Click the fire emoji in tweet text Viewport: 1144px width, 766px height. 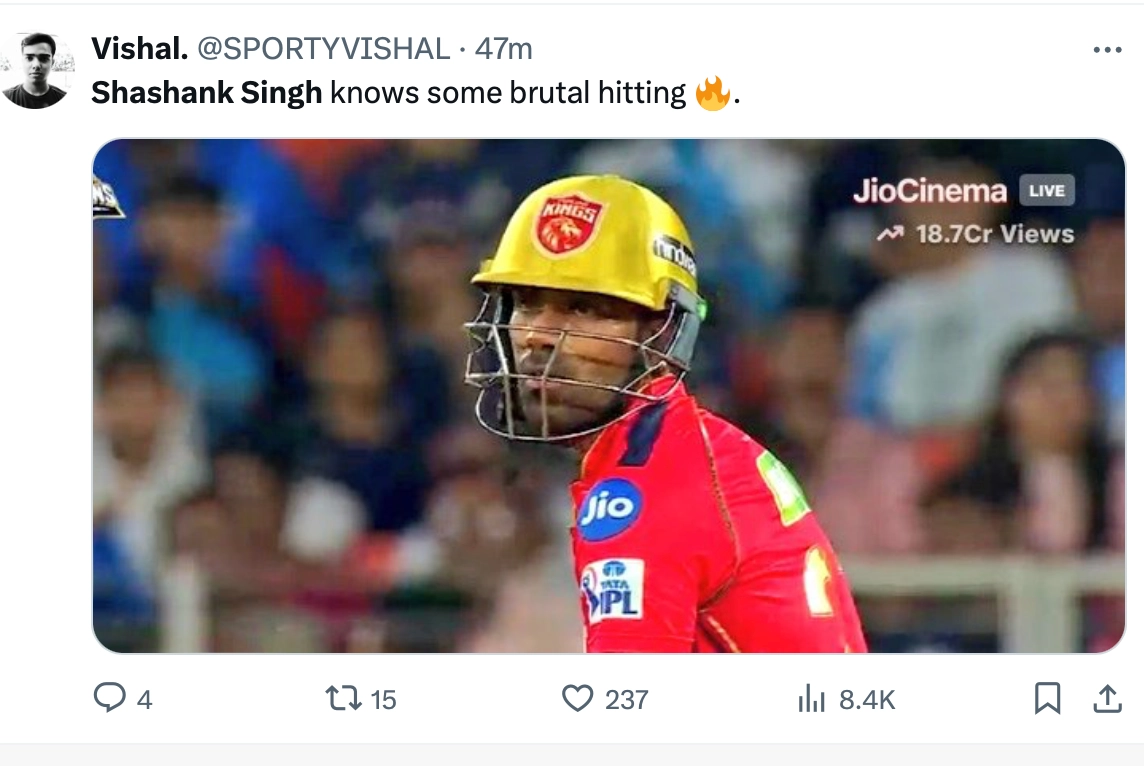[x=712, y=94]
